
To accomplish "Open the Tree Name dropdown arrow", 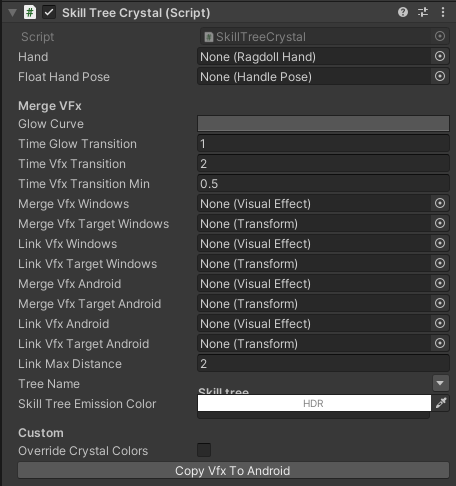I will pos(440,383).
